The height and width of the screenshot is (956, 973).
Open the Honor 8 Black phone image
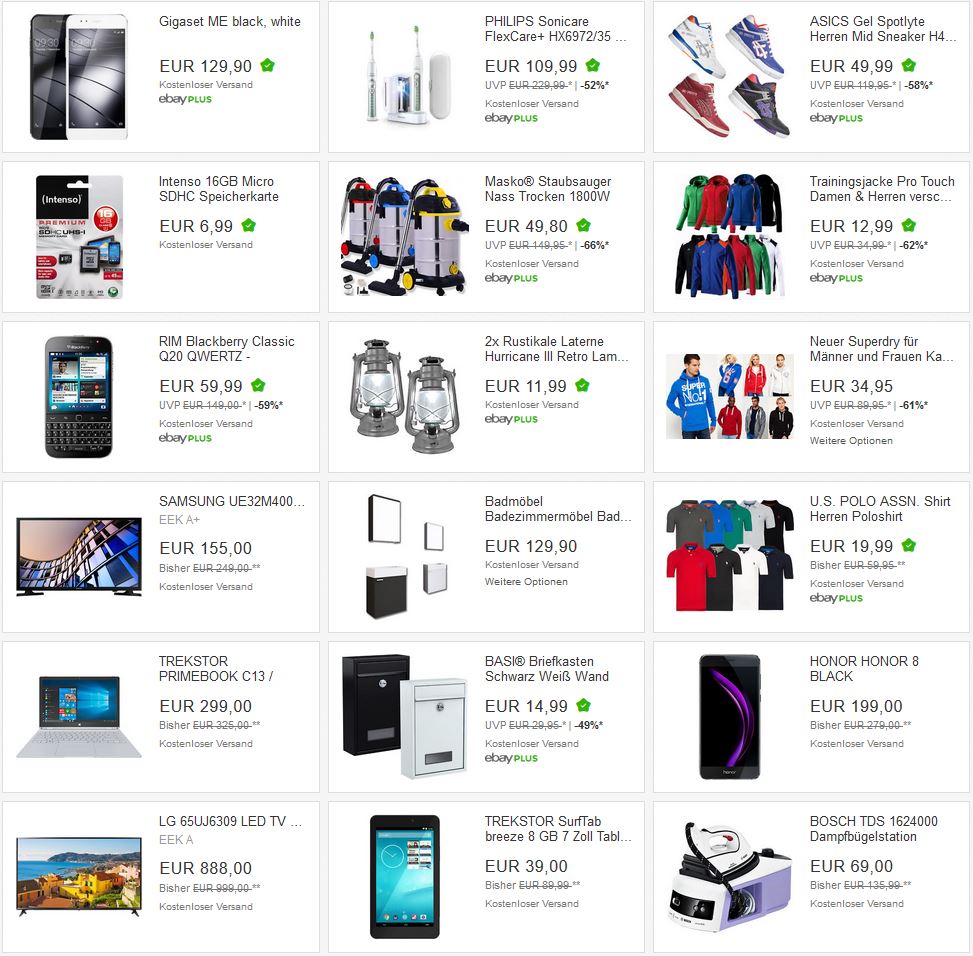pyautogui.click(x=729, y=717)
